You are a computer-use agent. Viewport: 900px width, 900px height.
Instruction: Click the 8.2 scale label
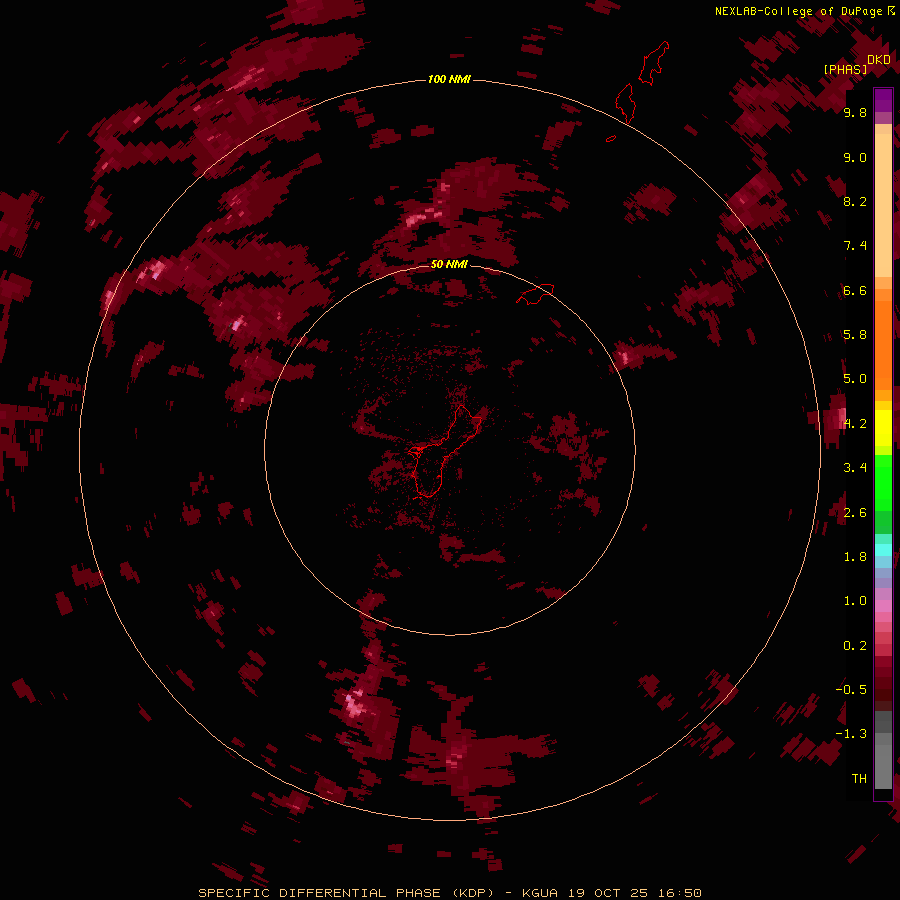click(x=855, y=201)
